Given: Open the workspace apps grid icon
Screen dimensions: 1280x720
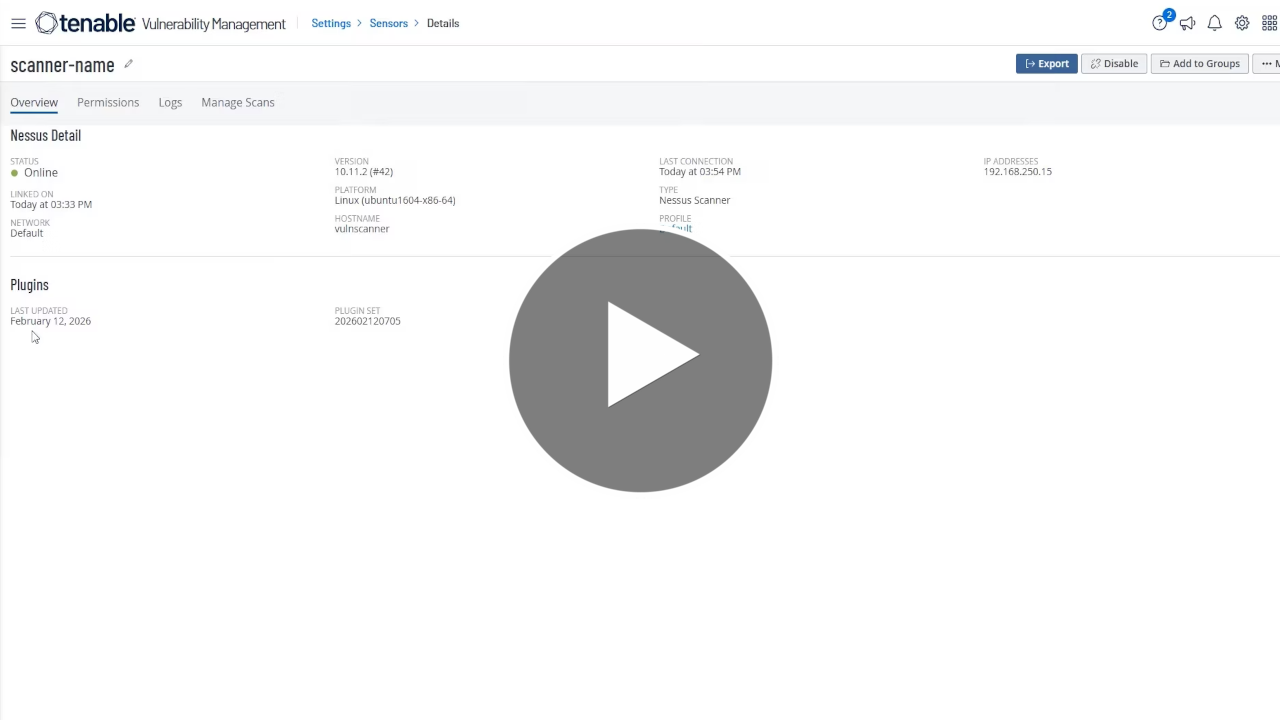Looking at the screenshot, I should click(x=1269, y=23).
